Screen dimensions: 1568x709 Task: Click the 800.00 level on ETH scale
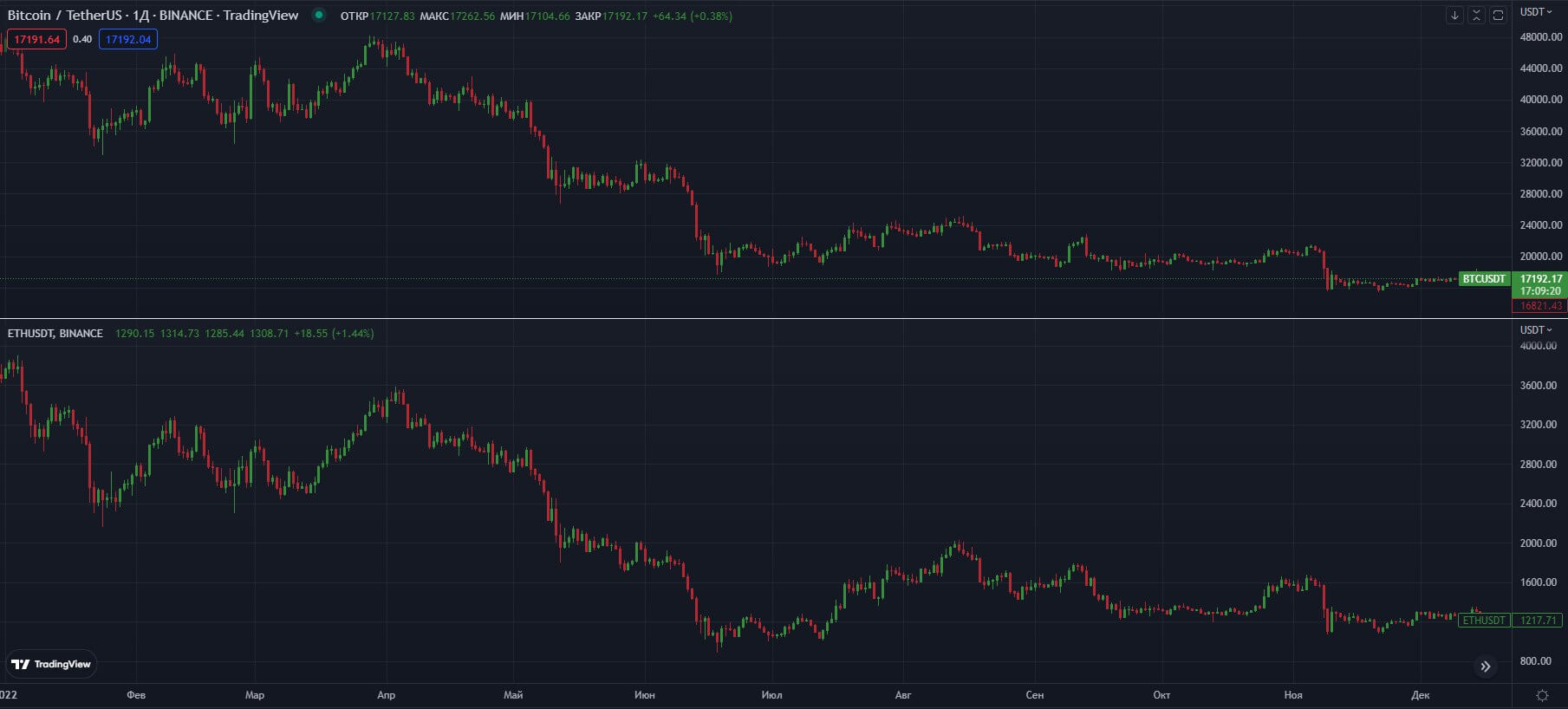1536,661
